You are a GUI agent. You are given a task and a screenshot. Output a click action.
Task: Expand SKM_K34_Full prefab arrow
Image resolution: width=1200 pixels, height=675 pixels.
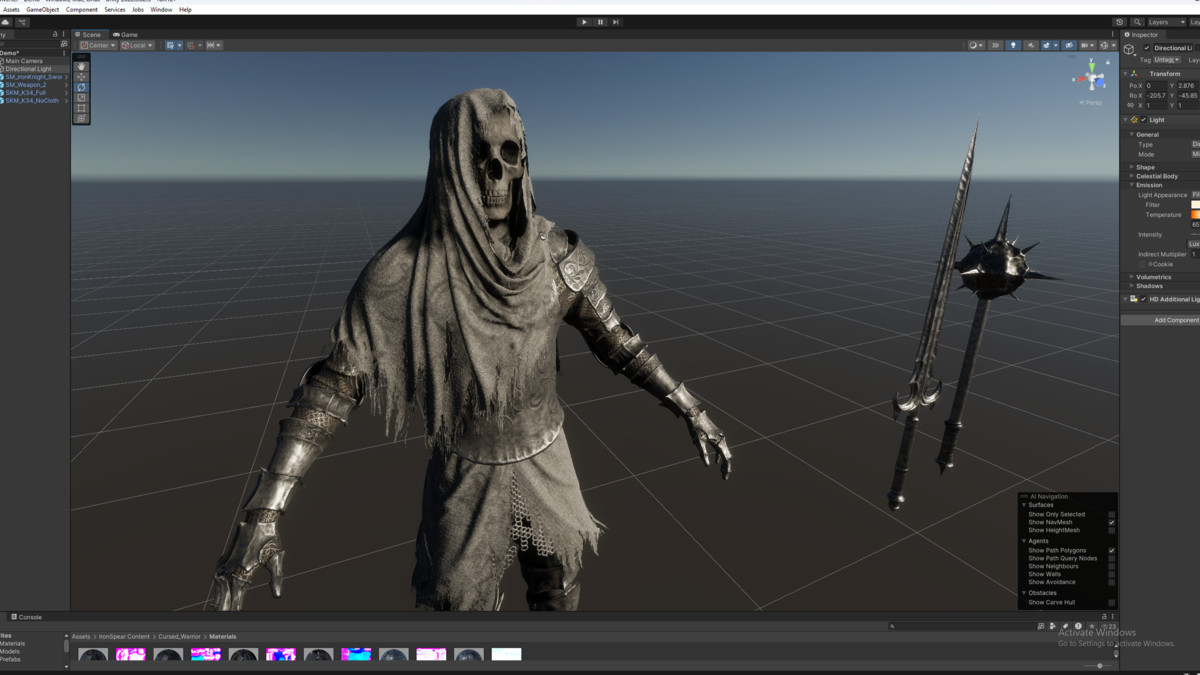[x=67, y=93]
